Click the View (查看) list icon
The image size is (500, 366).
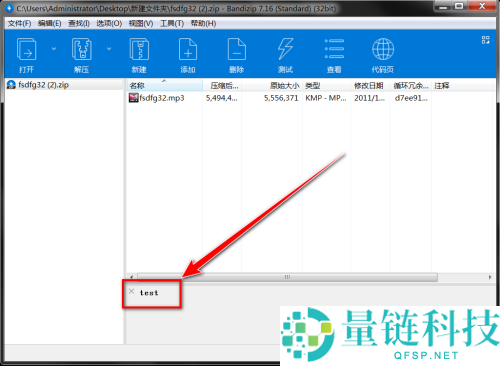tap(334, 49)
